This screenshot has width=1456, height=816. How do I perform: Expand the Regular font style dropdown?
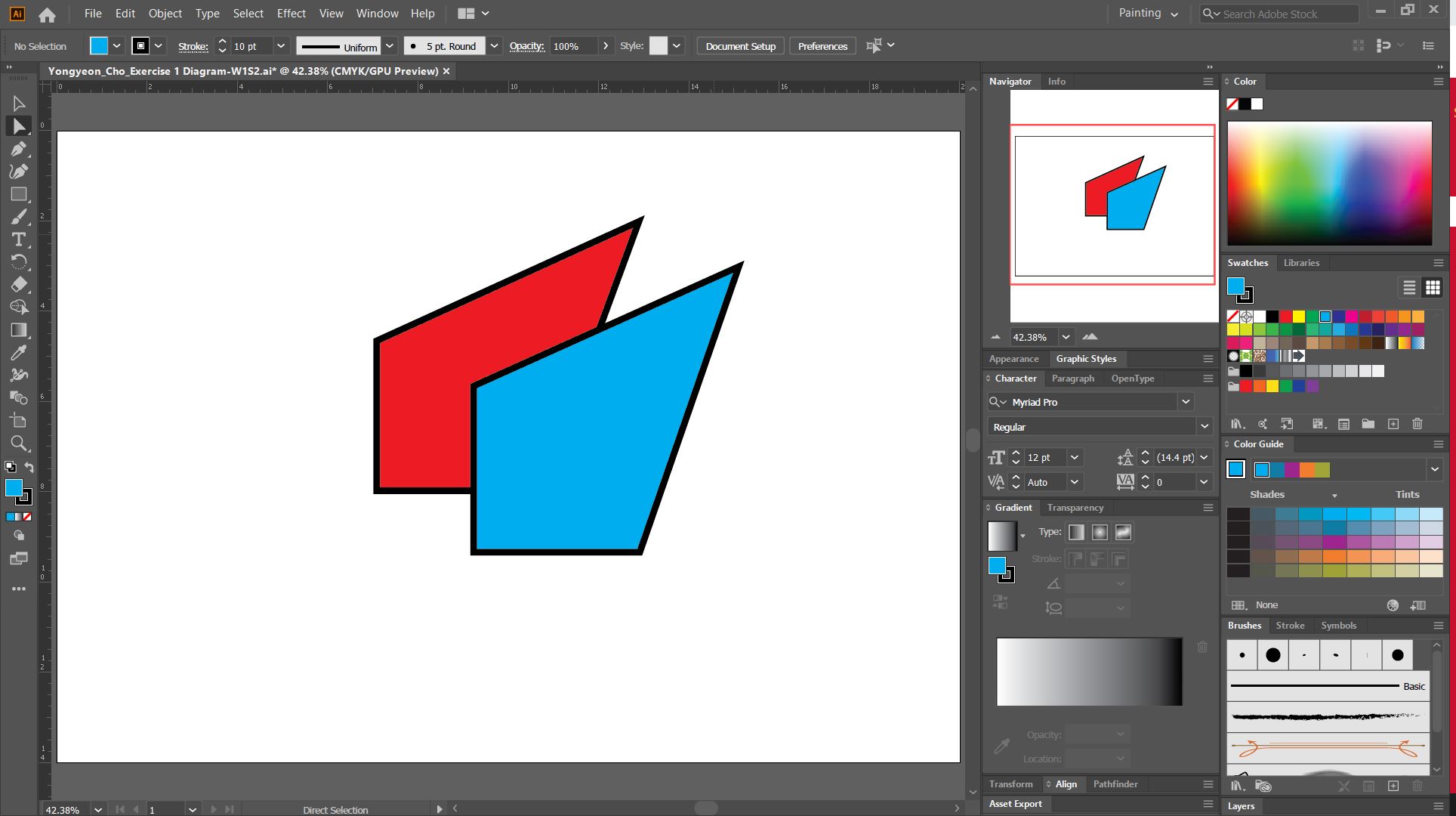click(1205, 427)
